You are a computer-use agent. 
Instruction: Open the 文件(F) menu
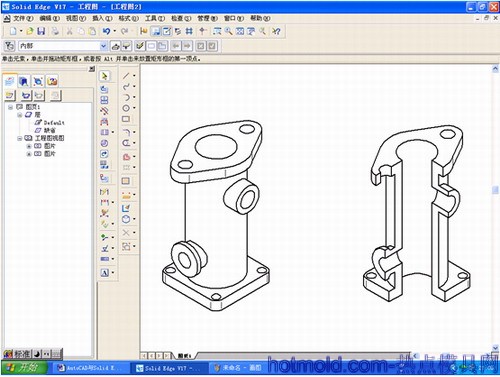pyautogui.click(x=23, y=18)
